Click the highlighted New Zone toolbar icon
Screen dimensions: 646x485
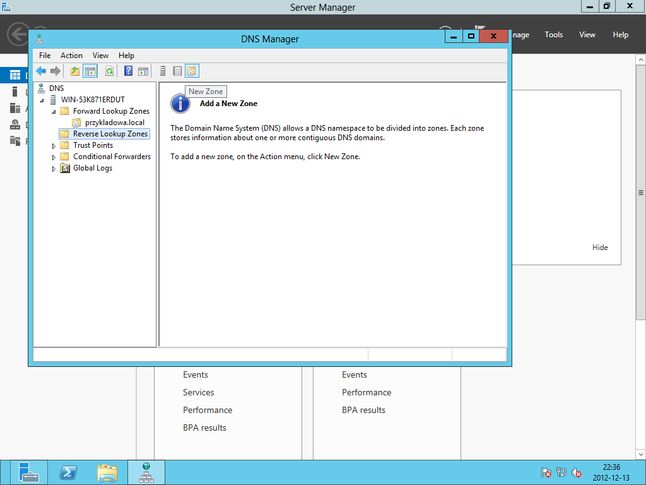(192, 71)
